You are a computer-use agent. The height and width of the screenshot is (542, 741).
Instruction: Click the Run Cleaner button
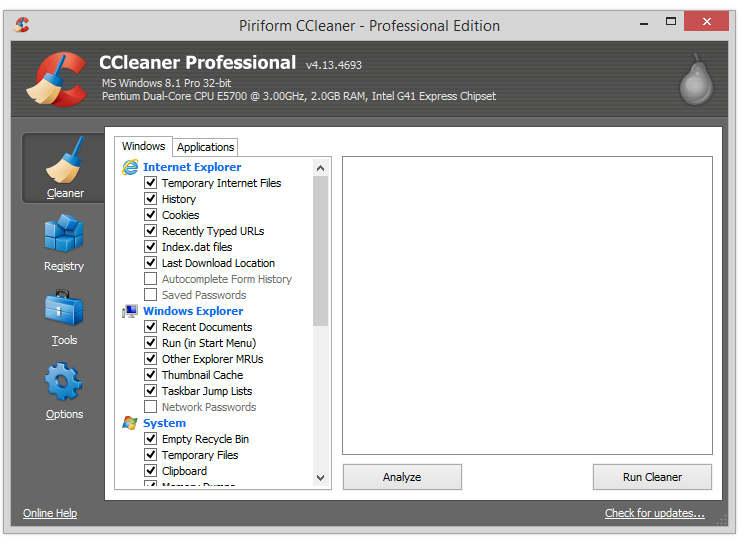pos(652,477)
